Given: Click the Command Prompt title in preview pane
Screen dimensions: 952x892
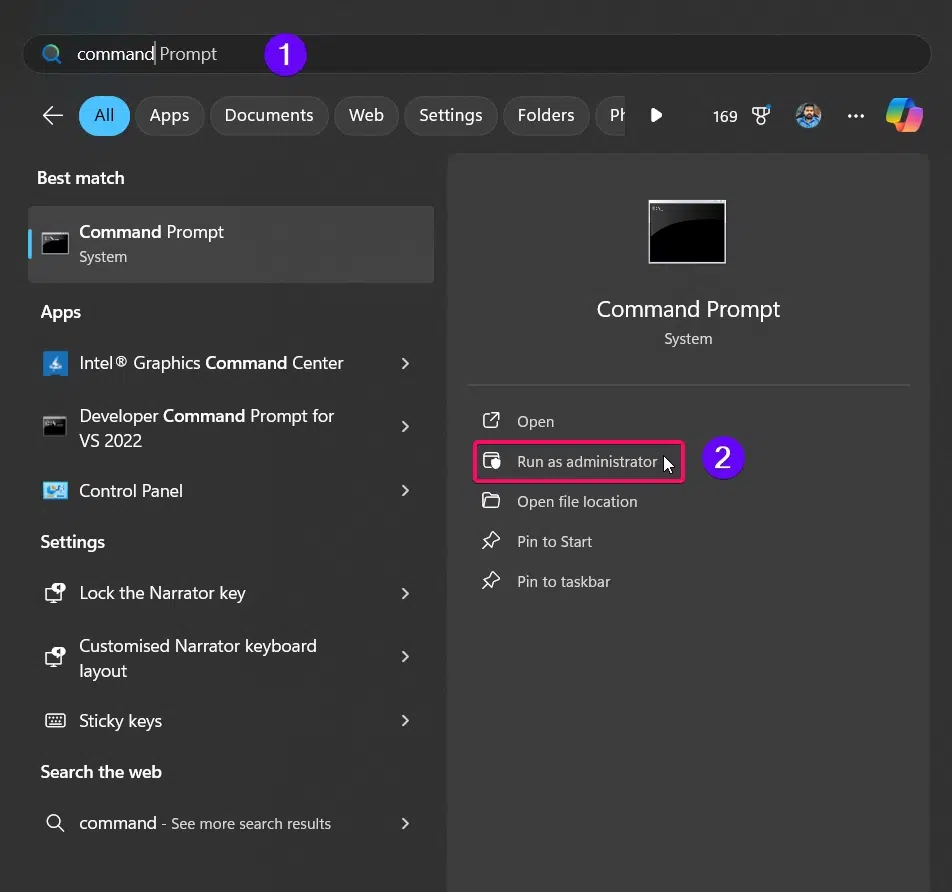Looking at the screenshot, I should click(688, 310).
